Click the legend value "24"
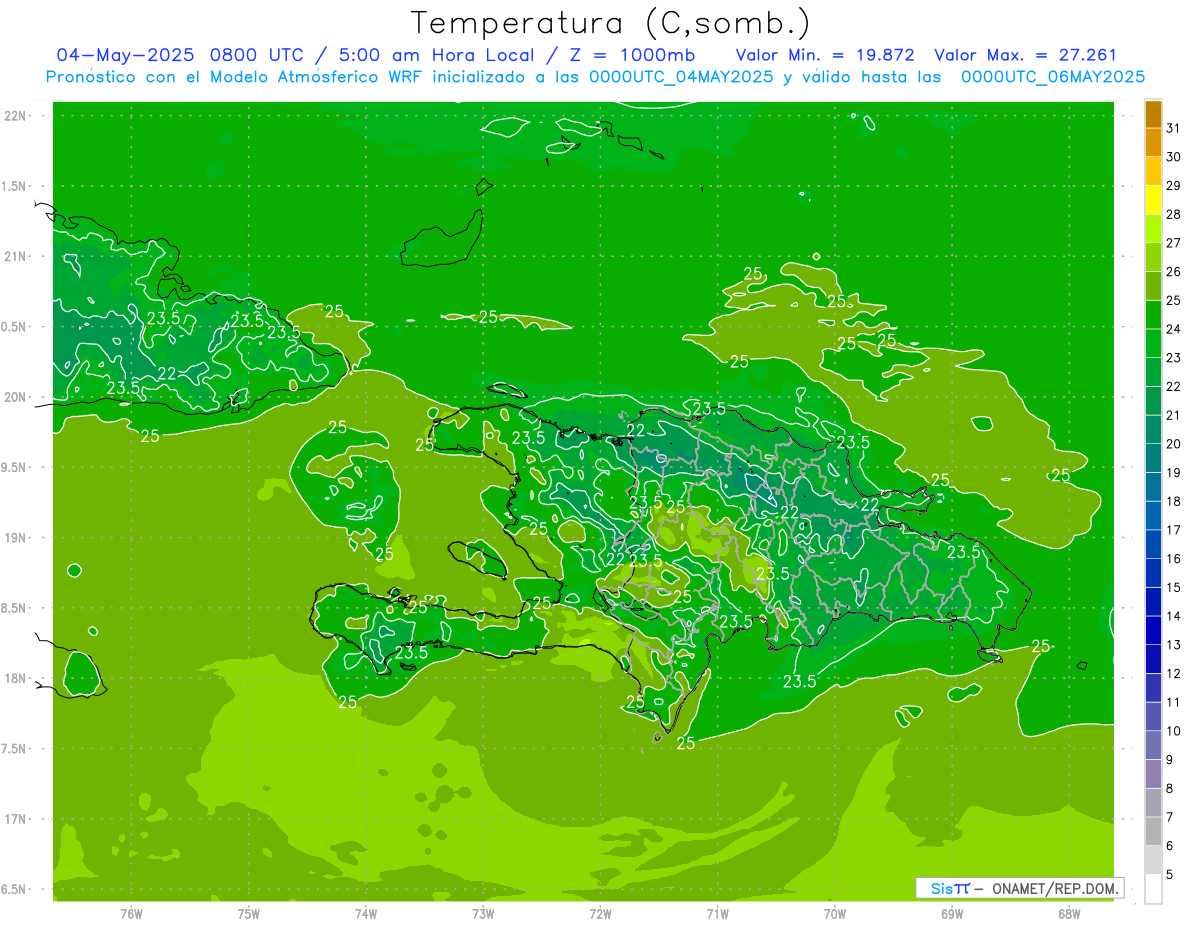The width and height of the screenshot is (1200, 927). [x=1173, y=329]
